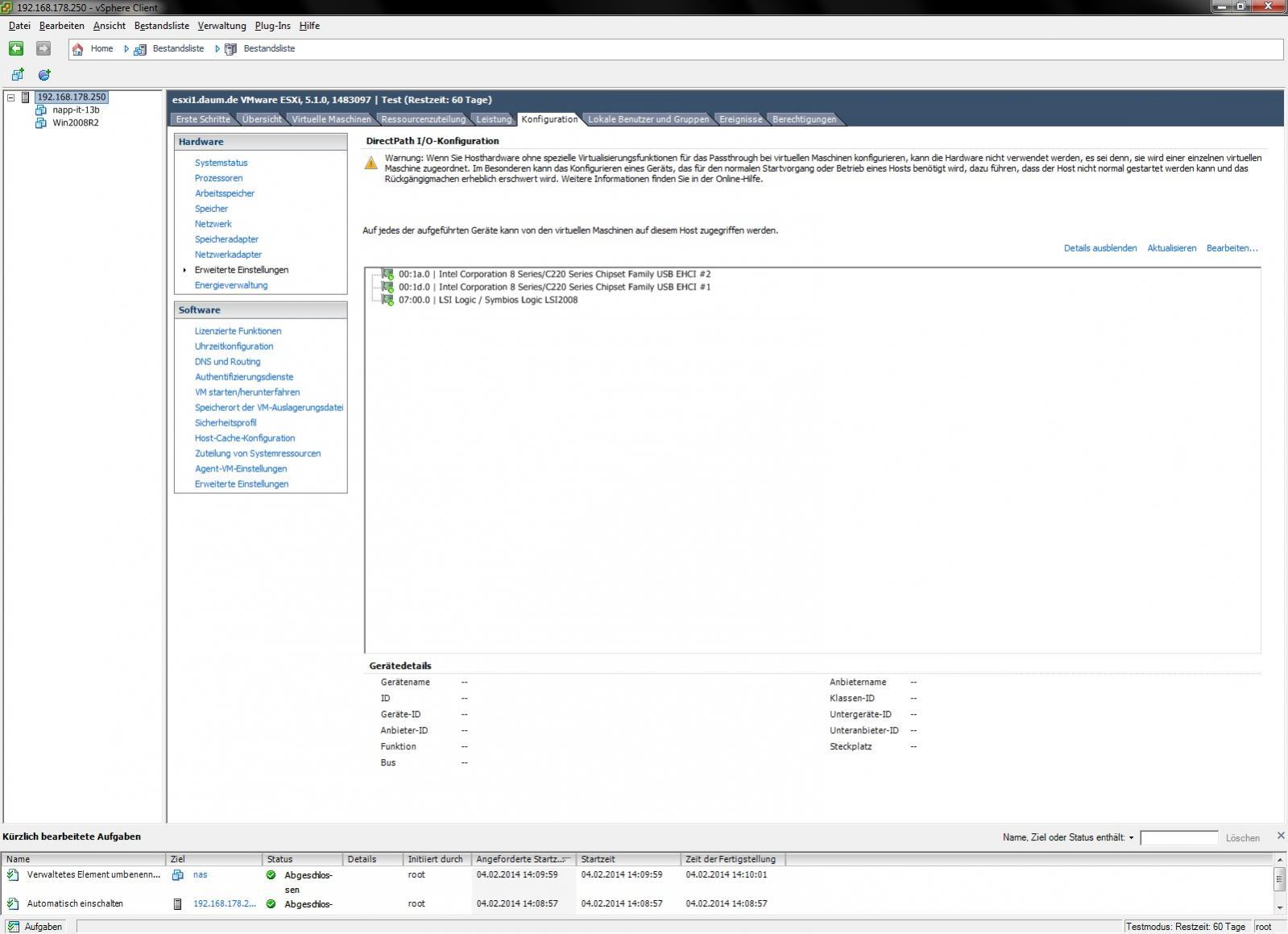Open the second Bestandsliste breadcrumb arrow
The image size is (1288, 934).
pos(217,49)
